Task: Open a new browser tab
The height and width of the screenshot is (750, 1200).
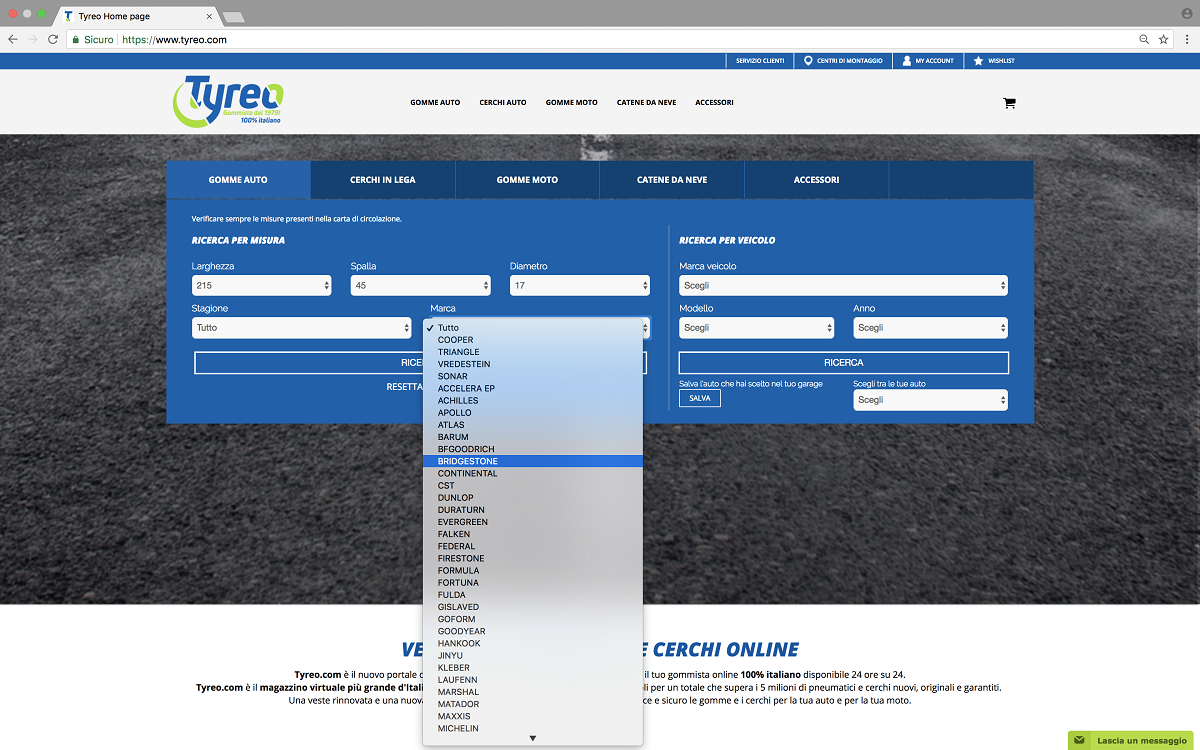Action: (233, 17)
